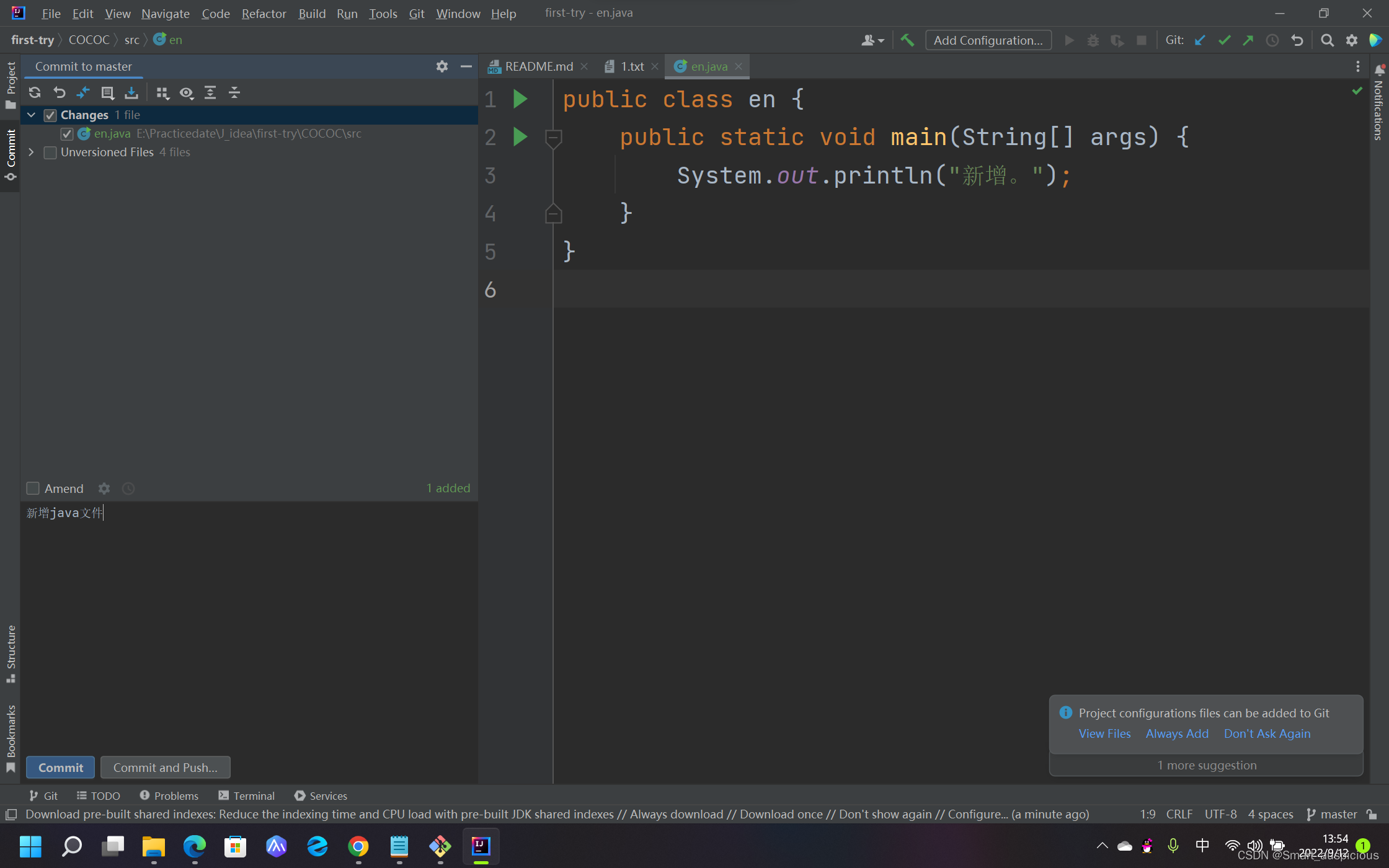Check the Unversioned Files checkbox
Screen dimensions: 1389x868
(x=50, y=153)
